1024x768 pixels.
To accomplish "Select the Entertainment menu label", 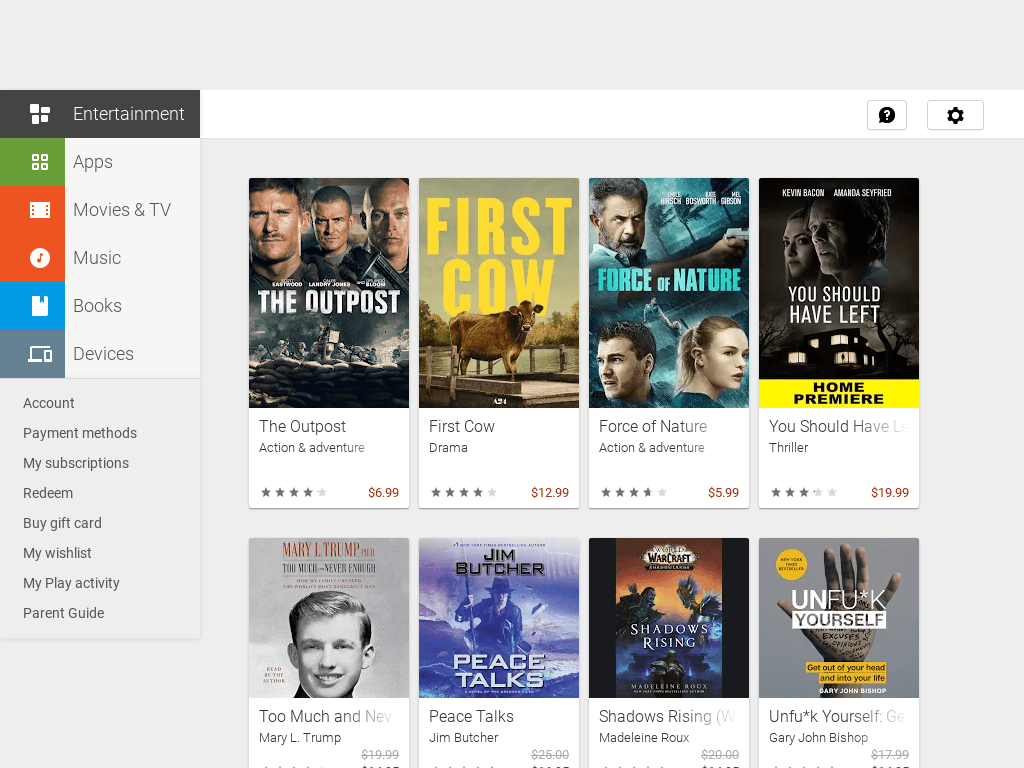I will pyautogui.click(x=129, y=114).
